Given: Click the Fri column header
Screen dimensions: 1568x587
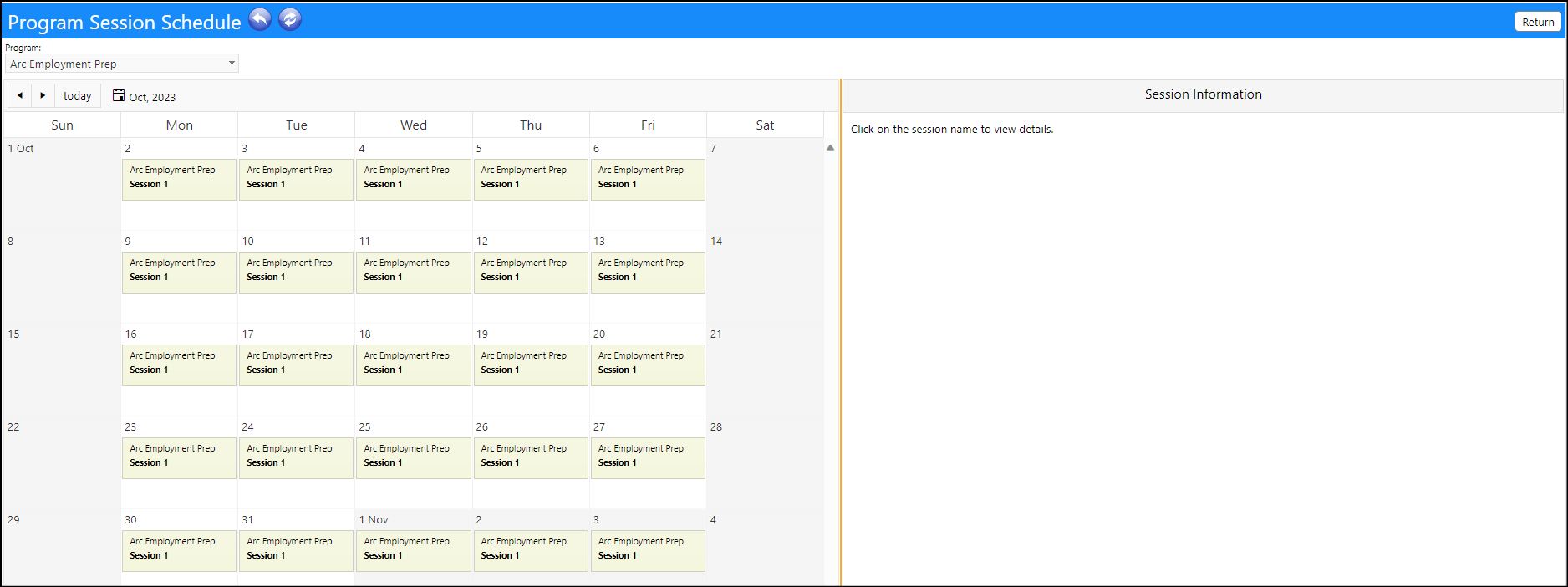Looking at the screenshot, I should click(648, 125).
